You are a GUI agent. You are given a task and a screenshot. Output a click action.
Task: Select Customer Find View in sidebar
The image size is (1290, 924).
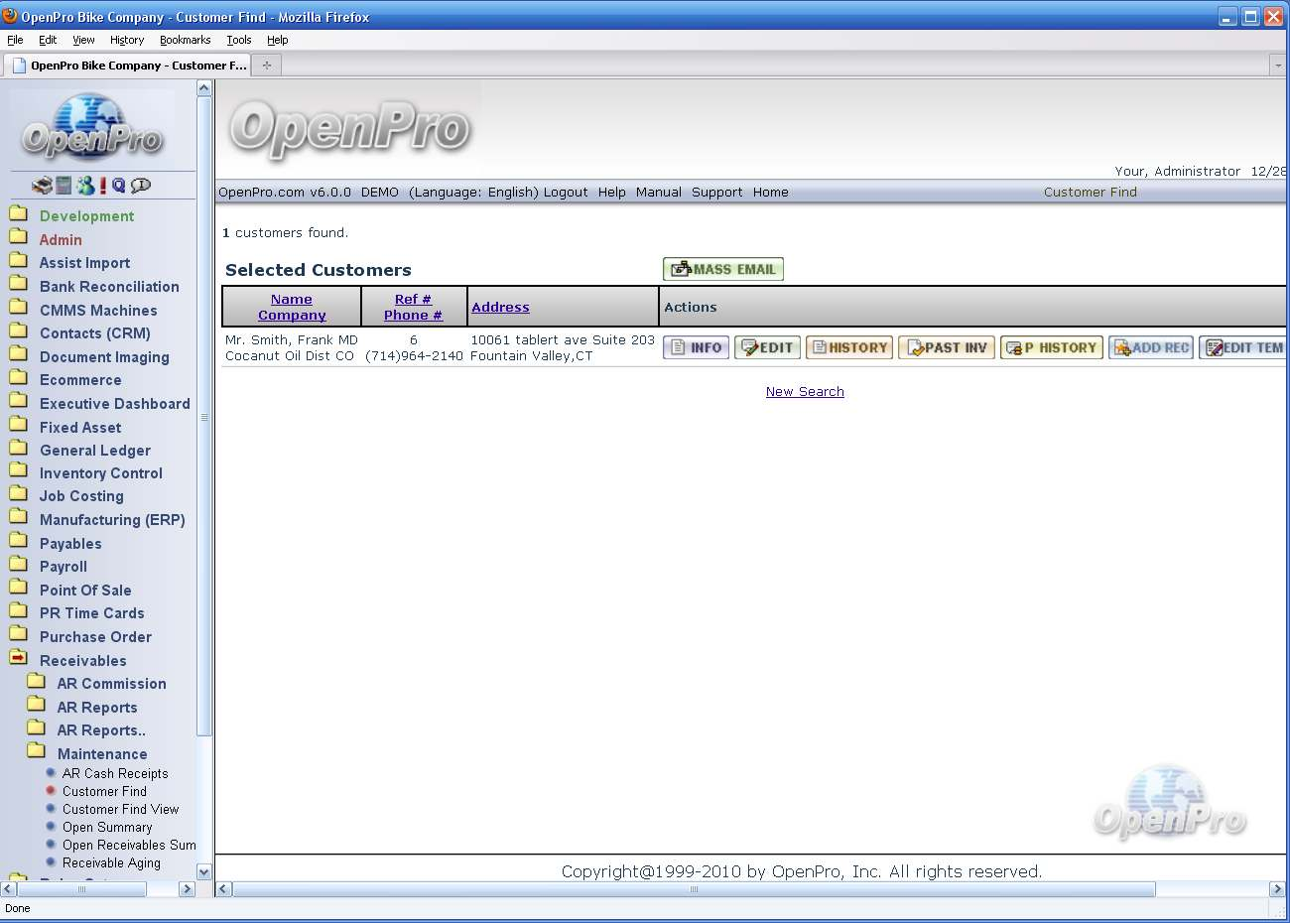tap(120, 810)
